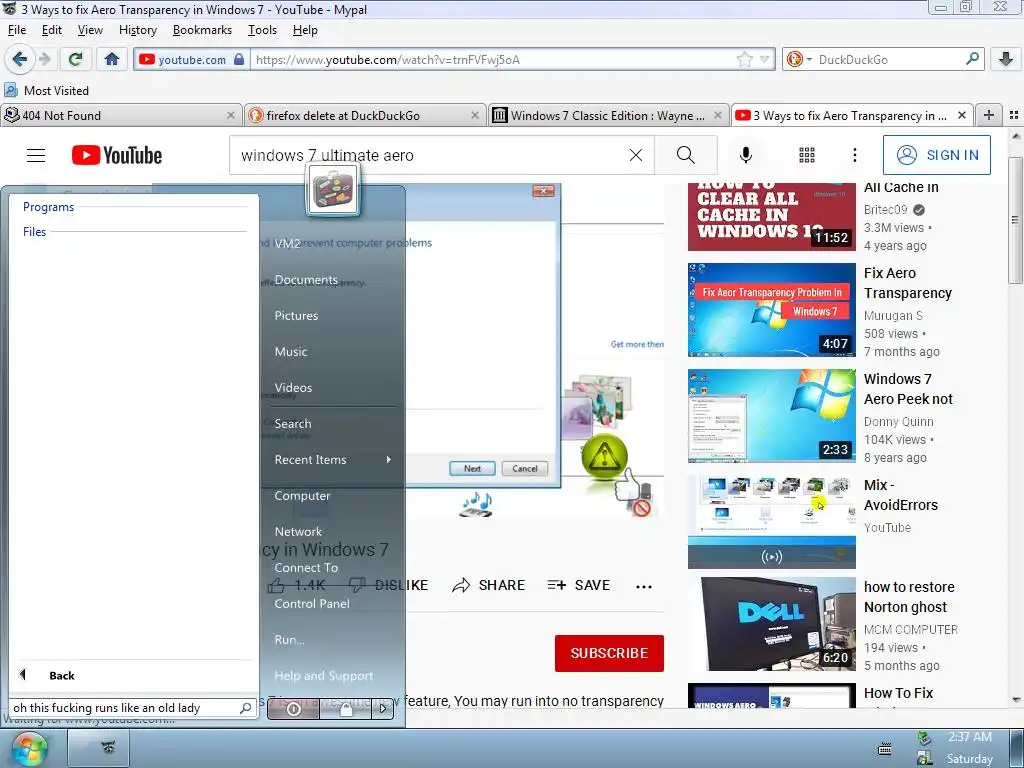Click the red SUBSCRIBE button

pyautogui.click(x=609, y=653)
